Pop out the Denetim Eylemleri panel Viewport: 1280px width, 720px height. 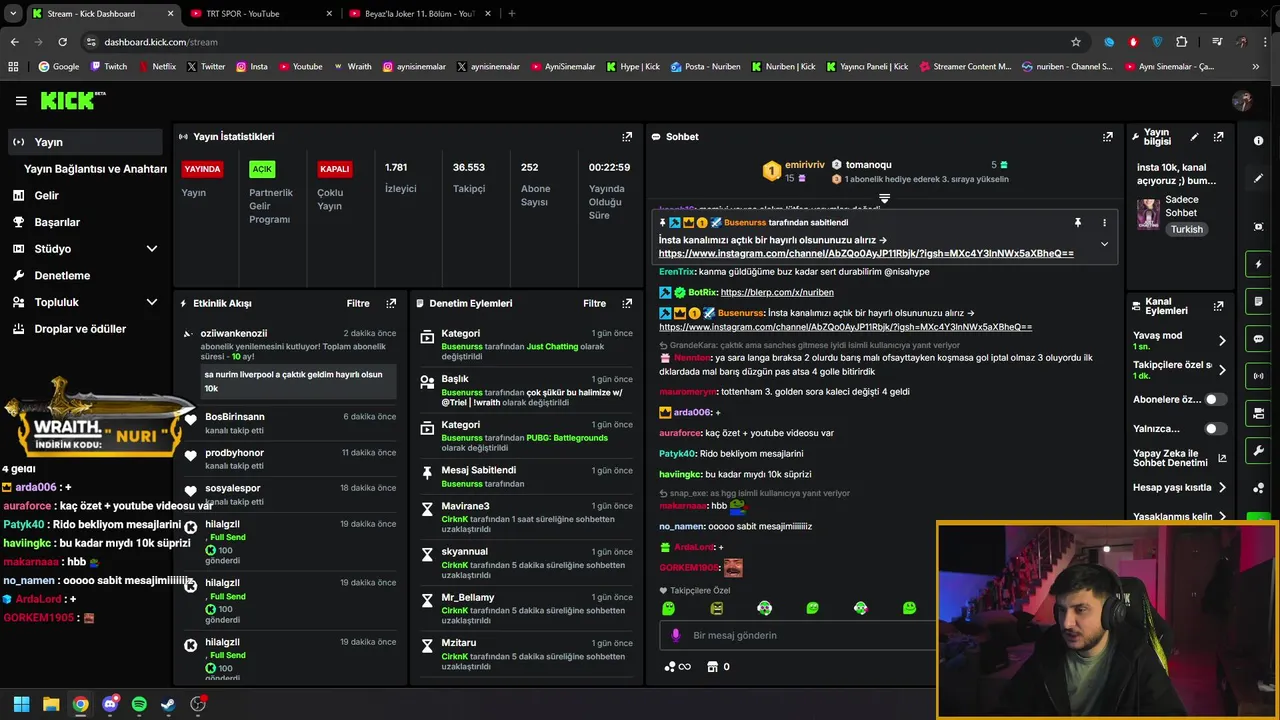coord(627,303)
